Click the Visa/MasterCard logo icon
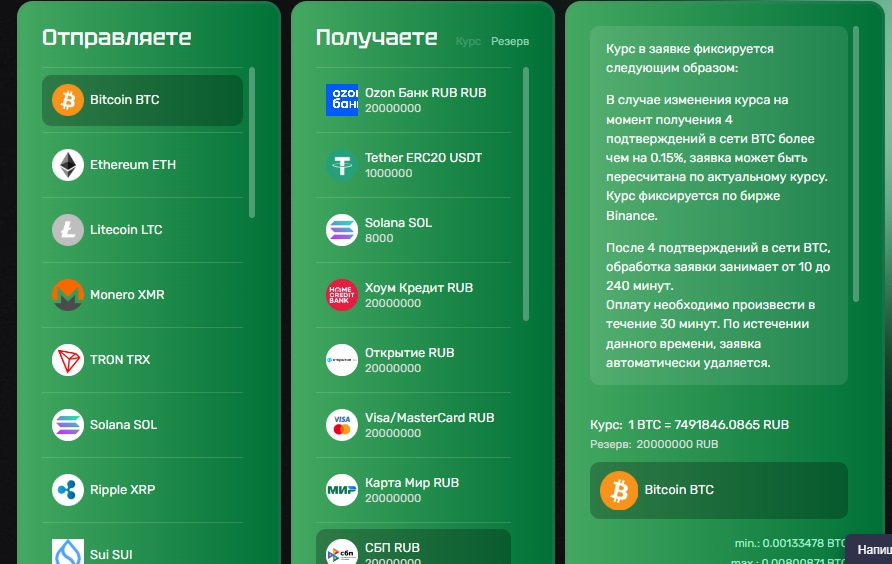Screen dimensions: 892x564 [342, 425]
